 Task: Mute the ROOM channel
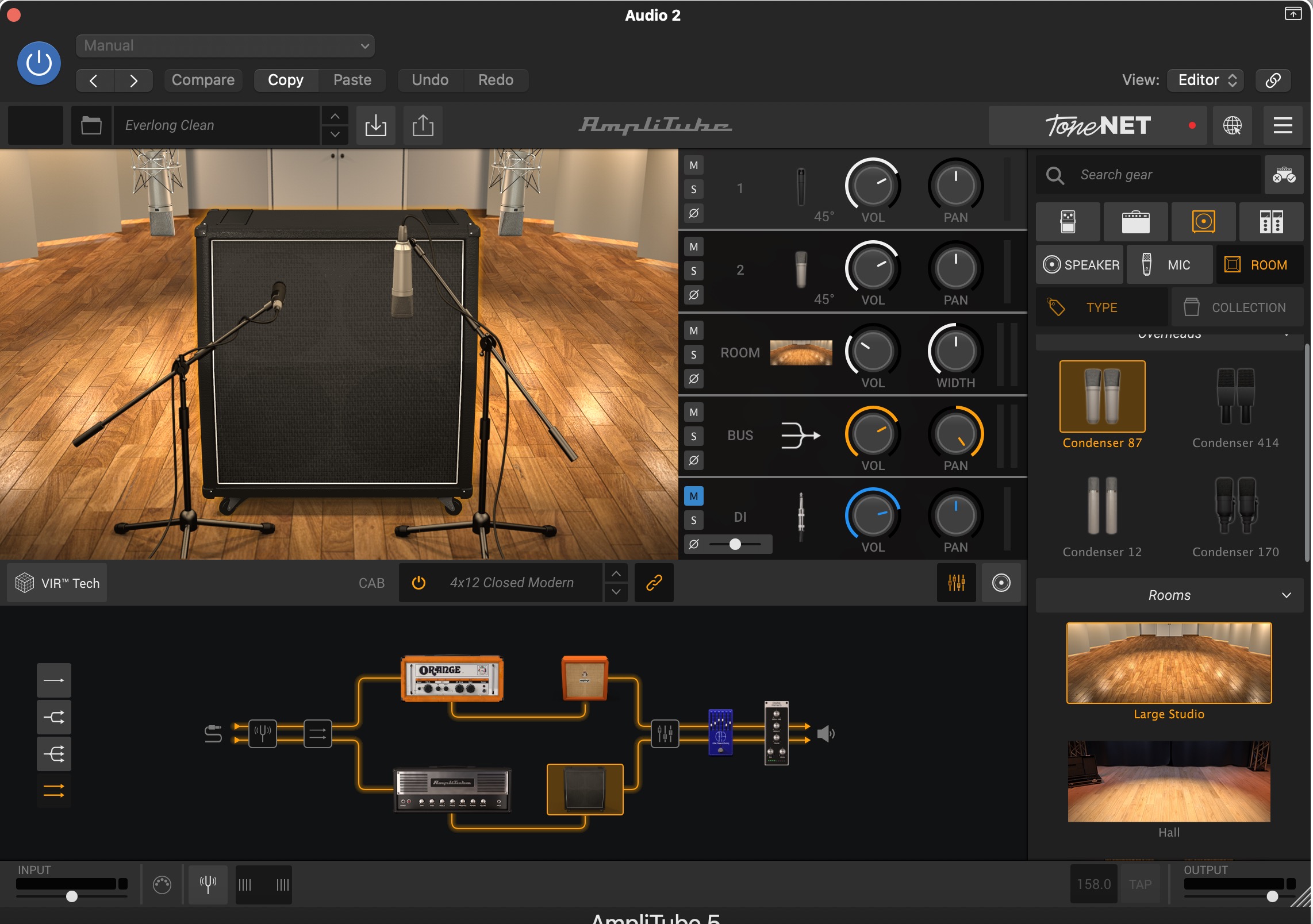click(694, 331)
